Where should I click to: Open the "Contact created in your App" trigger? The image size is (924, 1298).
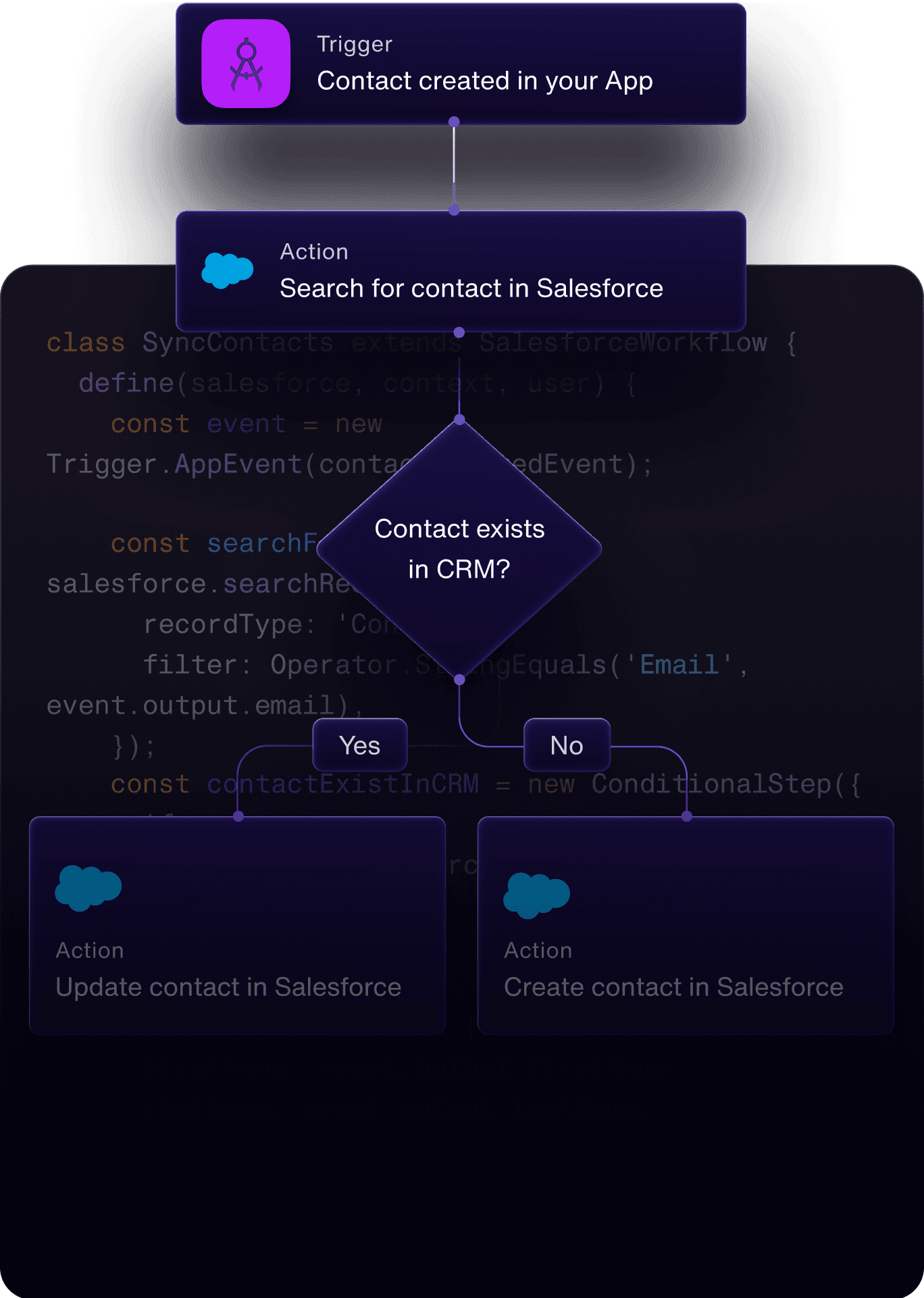pos(484,81)
